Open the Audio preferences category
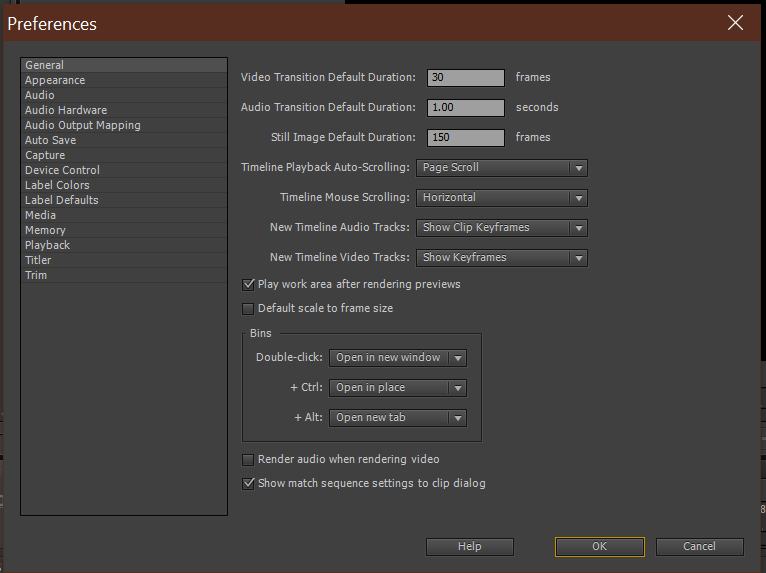 click(x=124, y=95)
